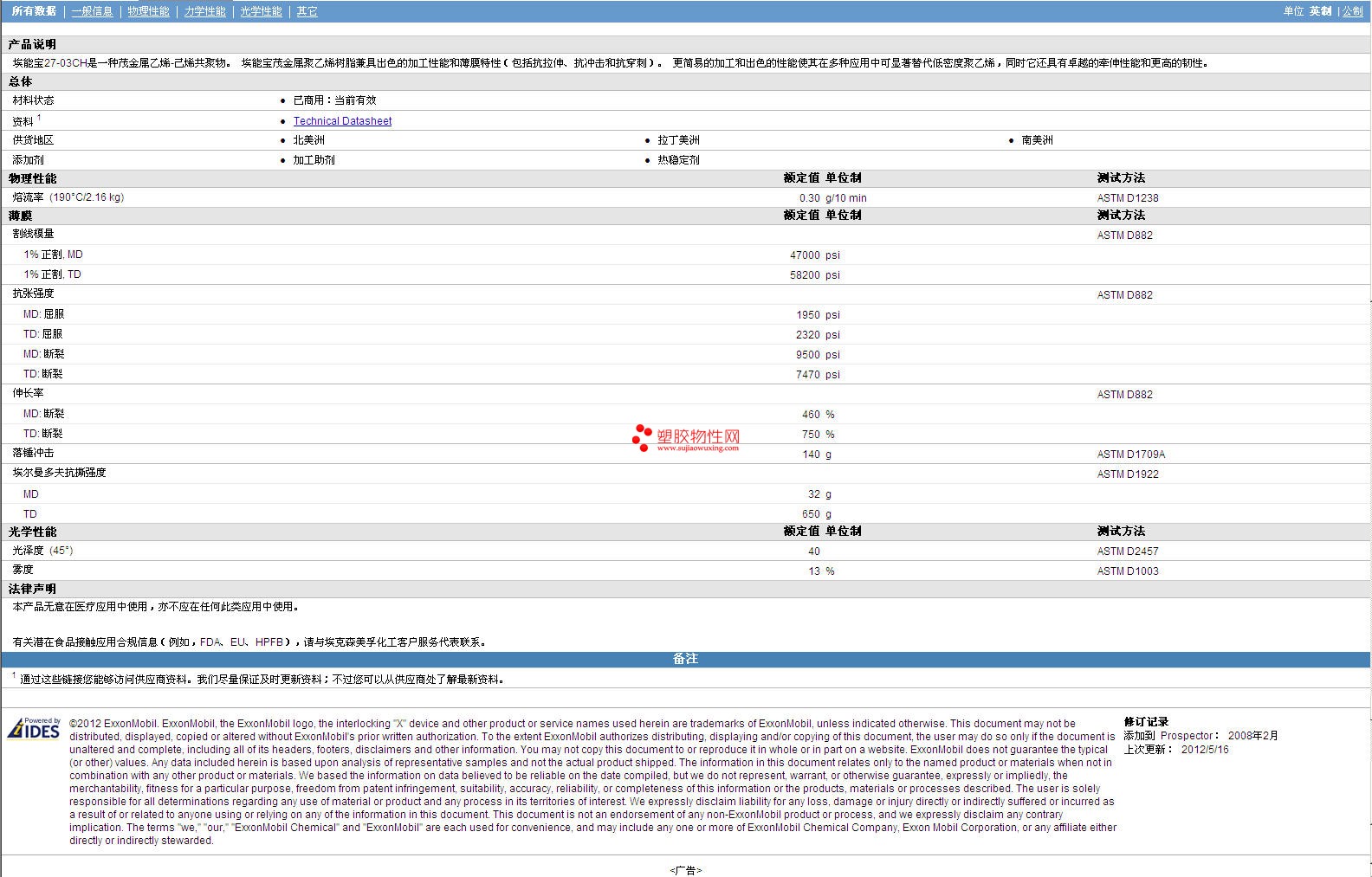This screenshot has height=877, width=1372.
Task: Click the 1950 MD yield value
Action: pyautogui.click(x=808, y=315)
